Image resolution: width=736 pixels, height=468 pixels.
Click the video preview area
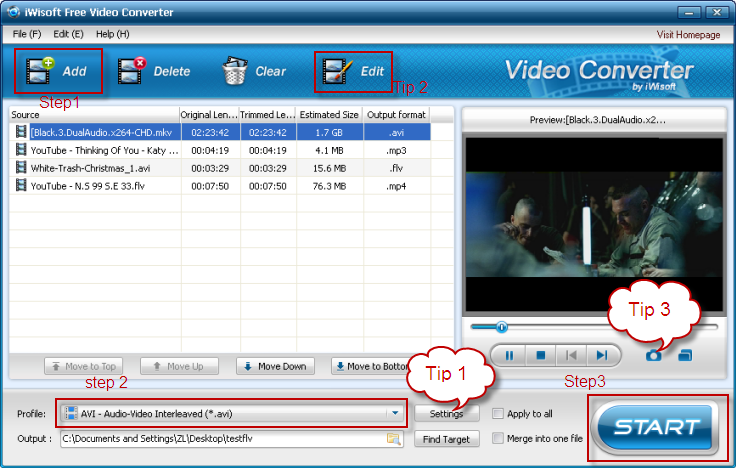click(594, 224)
